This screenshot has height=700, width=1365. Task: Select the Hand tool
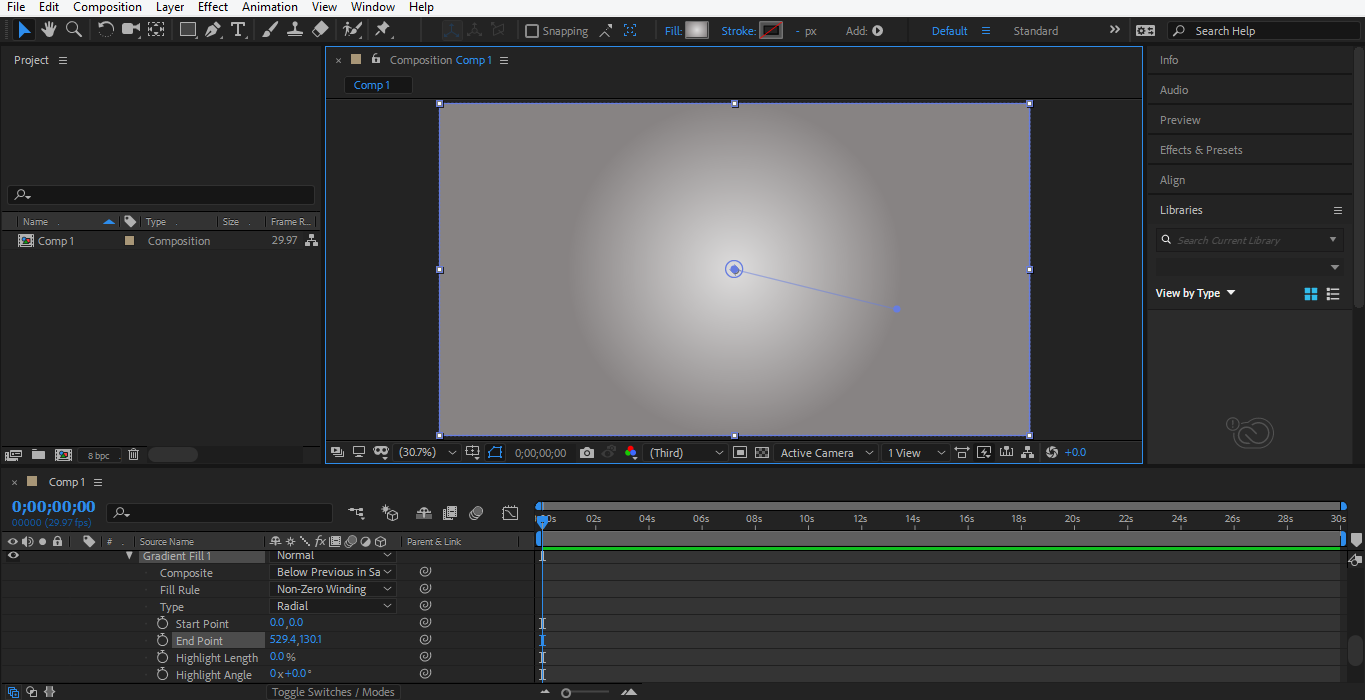(48, 30)
